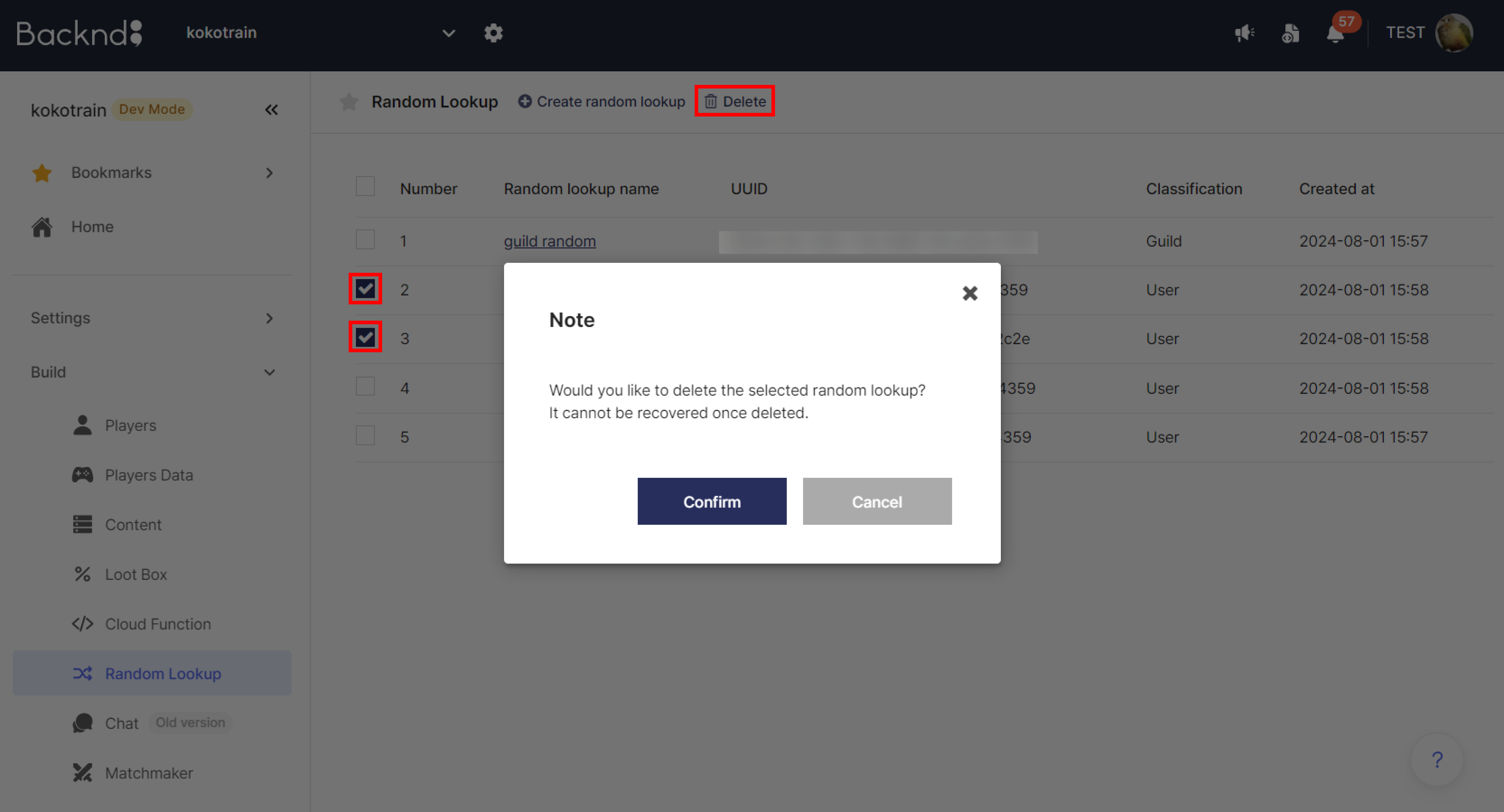Screen dimensions: 1504x812
Task: Click the Delete text button
Action: (744, 102)
